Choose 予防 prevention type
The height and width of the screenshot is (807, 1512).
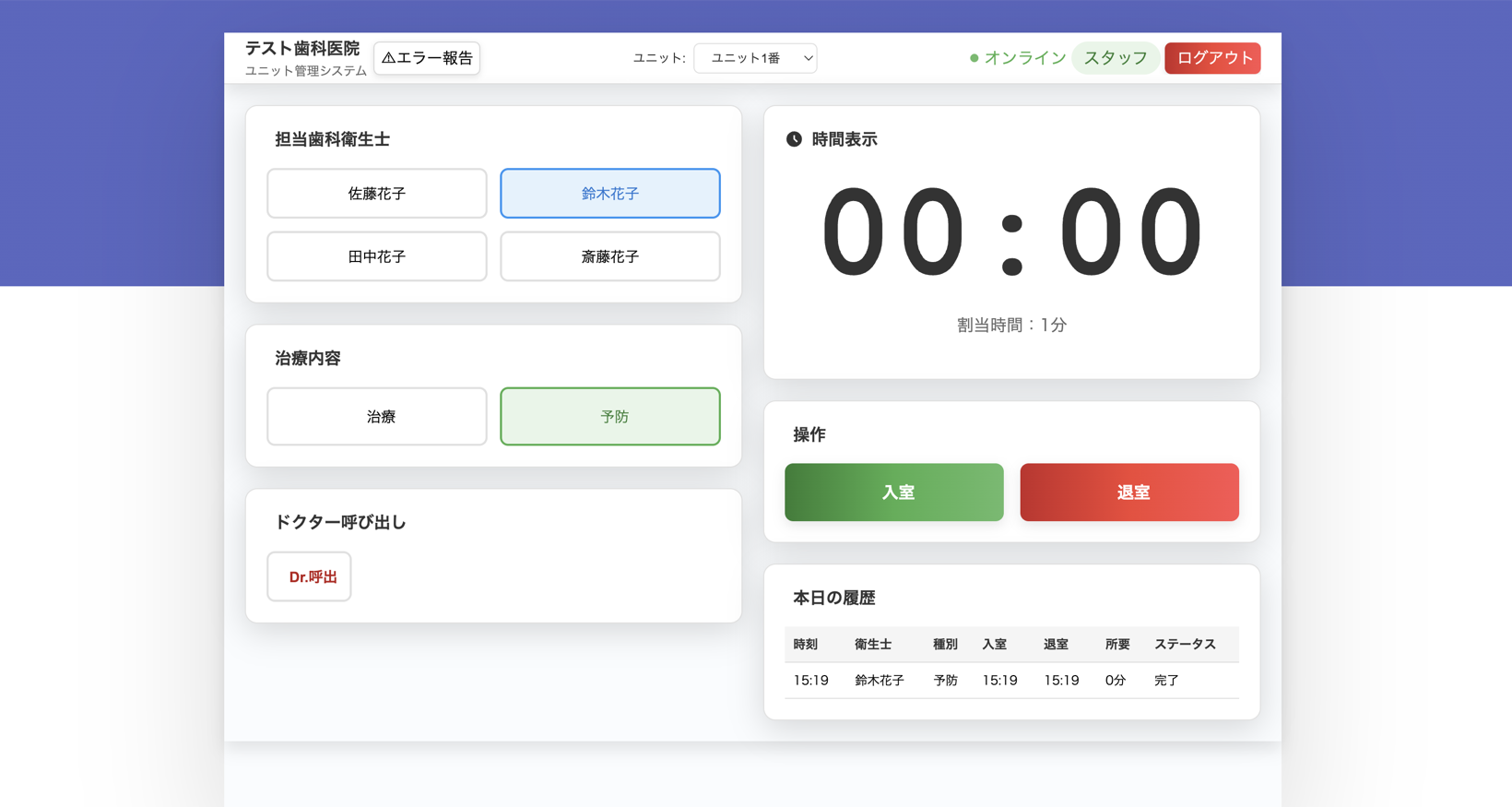[x=610, y=417]
